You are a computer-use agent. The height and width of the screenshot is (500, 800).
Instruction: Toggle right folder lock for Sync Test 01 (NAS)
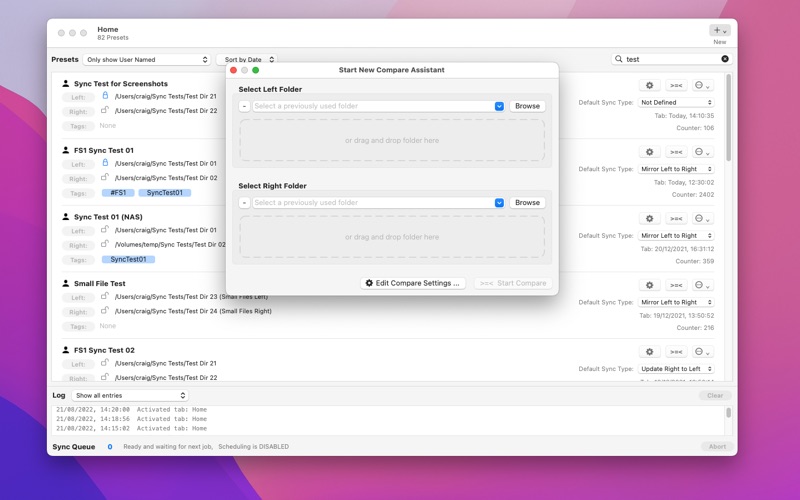point(105,243)
